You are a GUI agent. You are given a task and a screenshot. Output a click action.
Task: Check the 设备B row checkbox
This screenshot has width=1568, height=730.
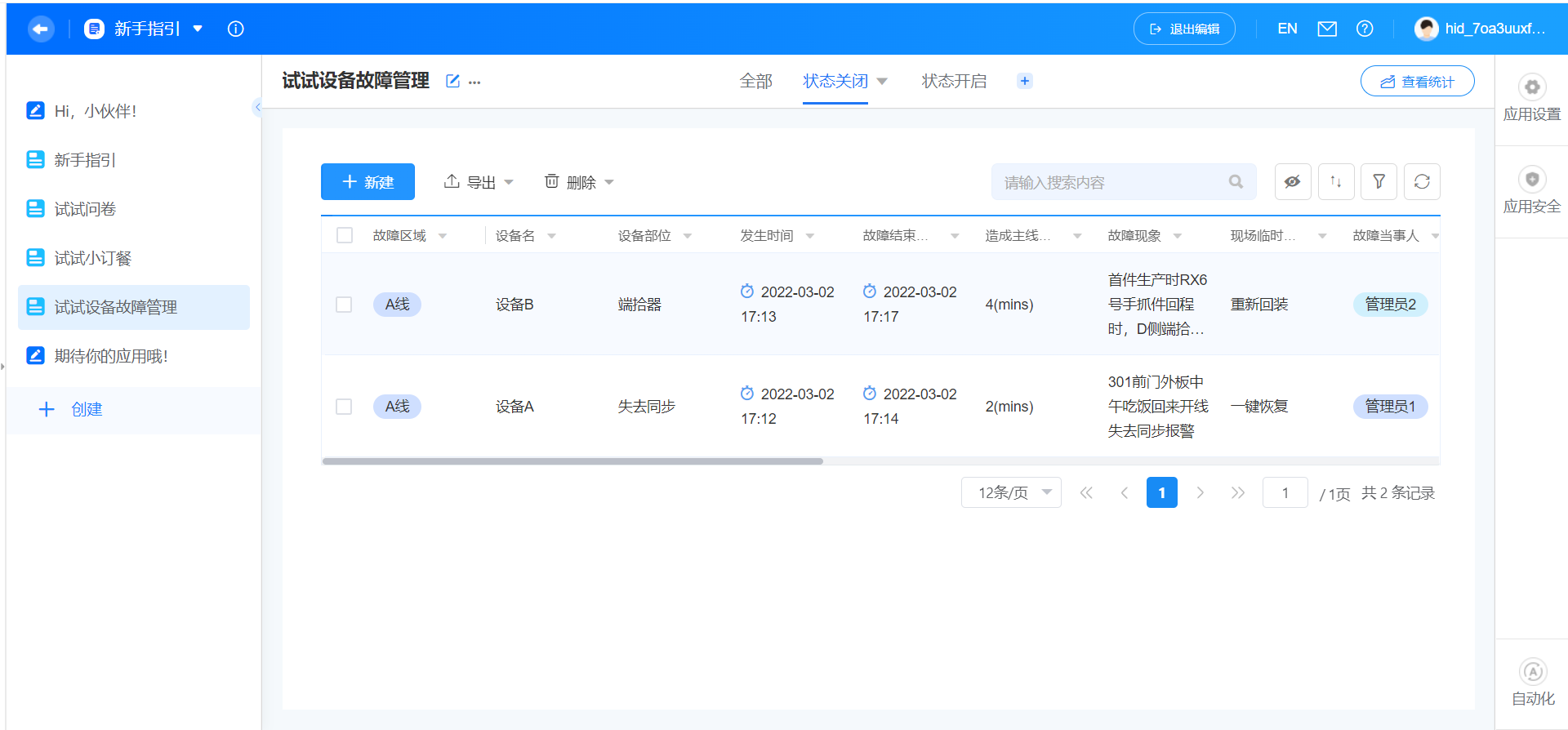coord(344,305)
